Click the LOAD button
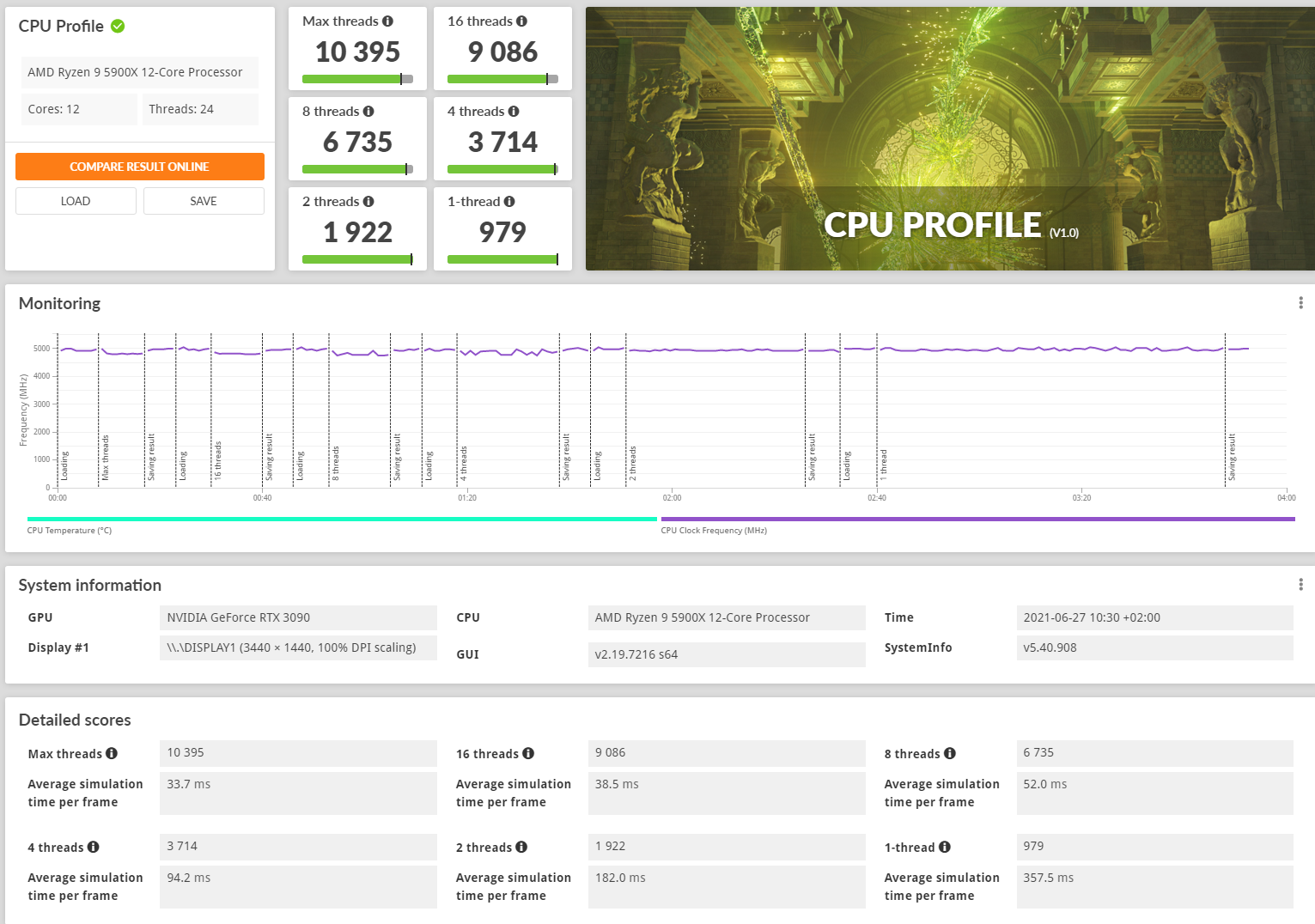The width and height of the screenshot is (1315, 924). (x=75, y=200)
